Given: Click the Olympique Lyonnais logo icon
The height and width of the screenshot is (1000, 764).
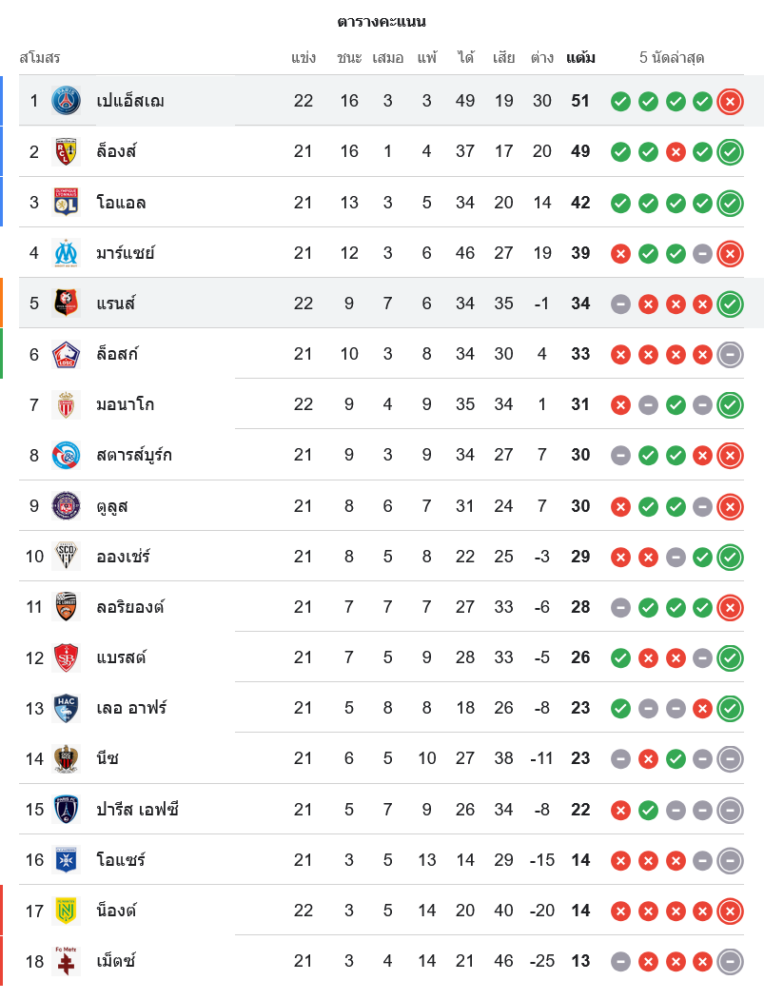Looking at the screenshot, I should [66, 202].
